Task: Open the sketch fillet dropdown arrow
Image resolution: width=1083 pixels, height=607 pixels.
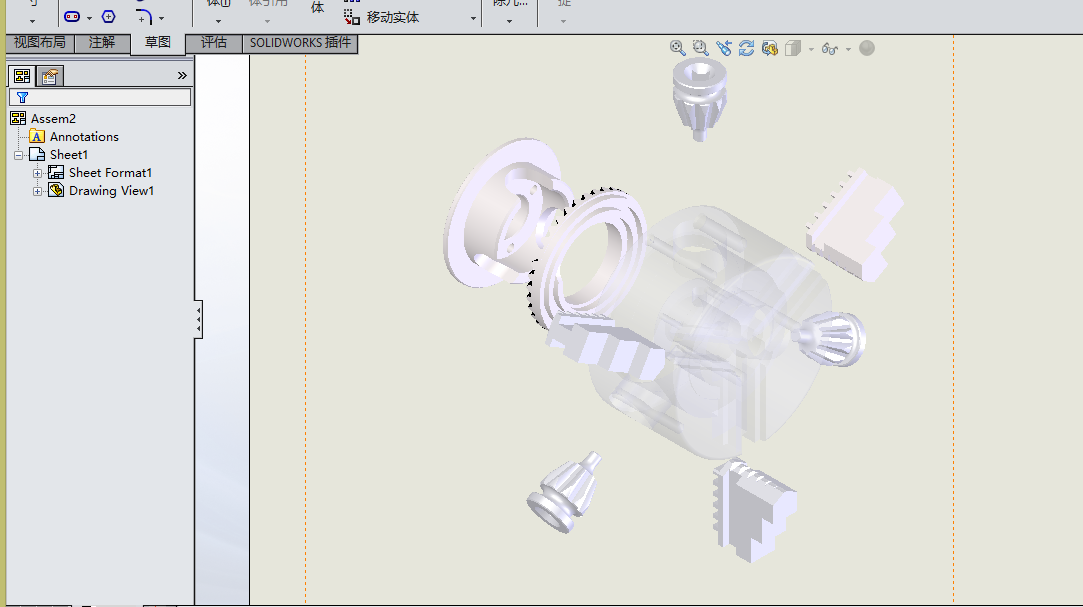Action: click(162, 19)
